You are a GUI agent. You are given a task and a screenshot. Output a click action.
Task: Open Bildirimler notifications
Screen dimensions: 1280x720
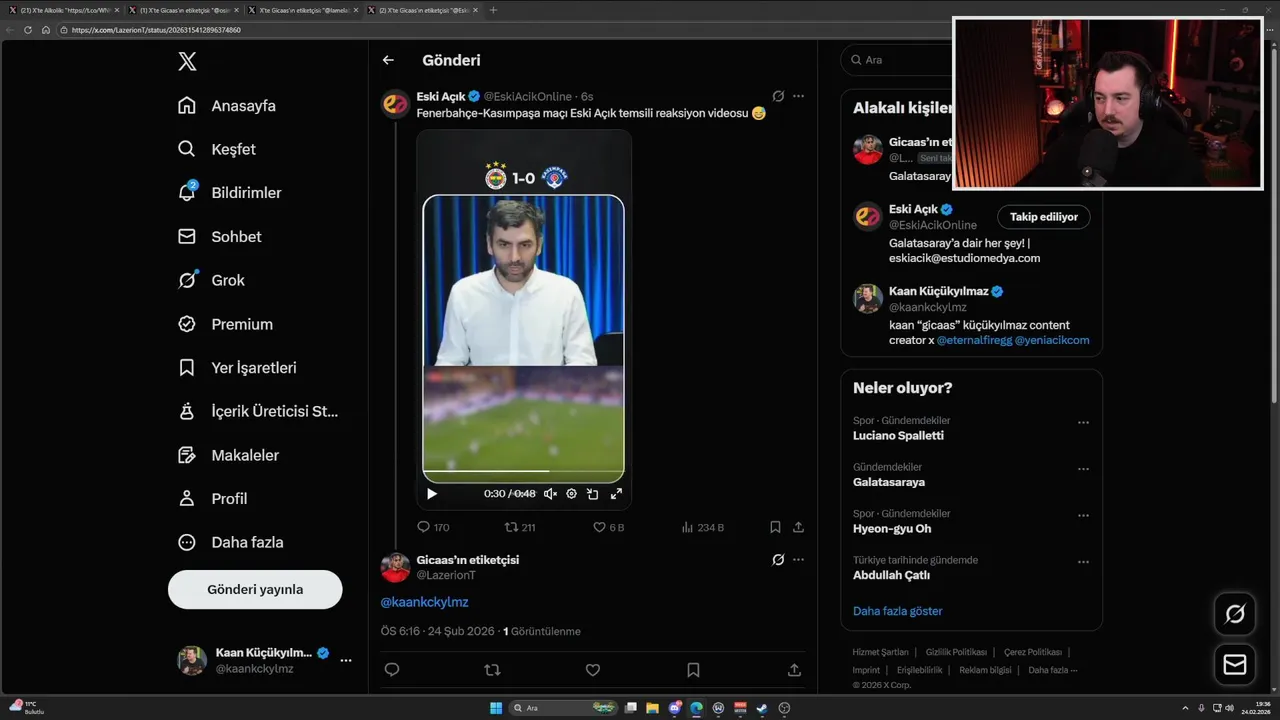231,193
